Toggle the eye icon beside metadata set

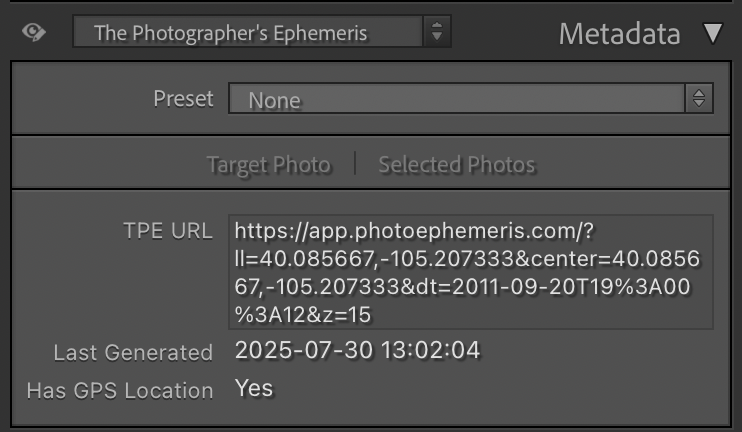(34, 32)
